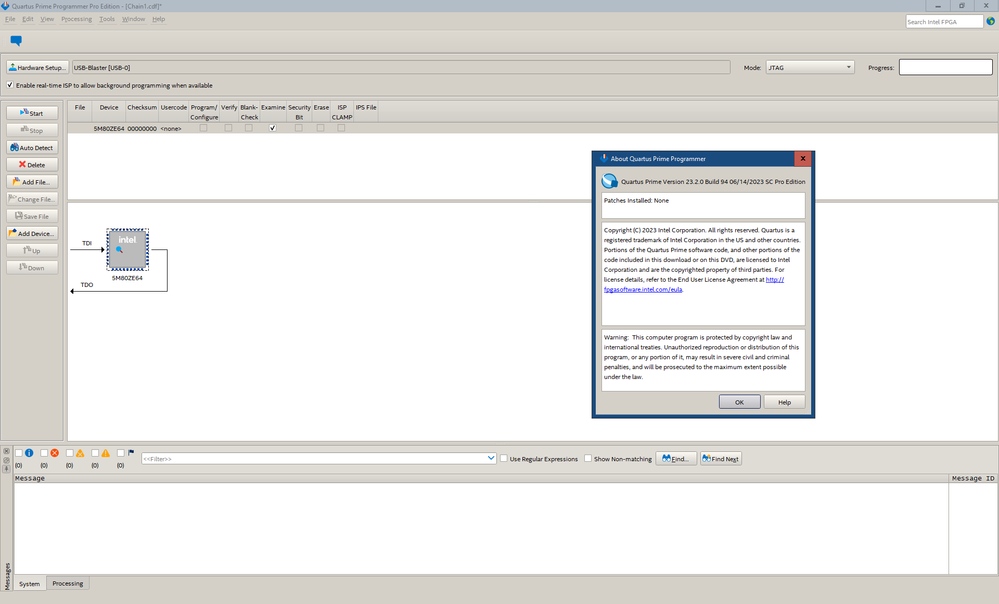This screenshot has height=604, width=999.
Task: Check Security Bit for 5M80ZE64
Action: (298, 128)
